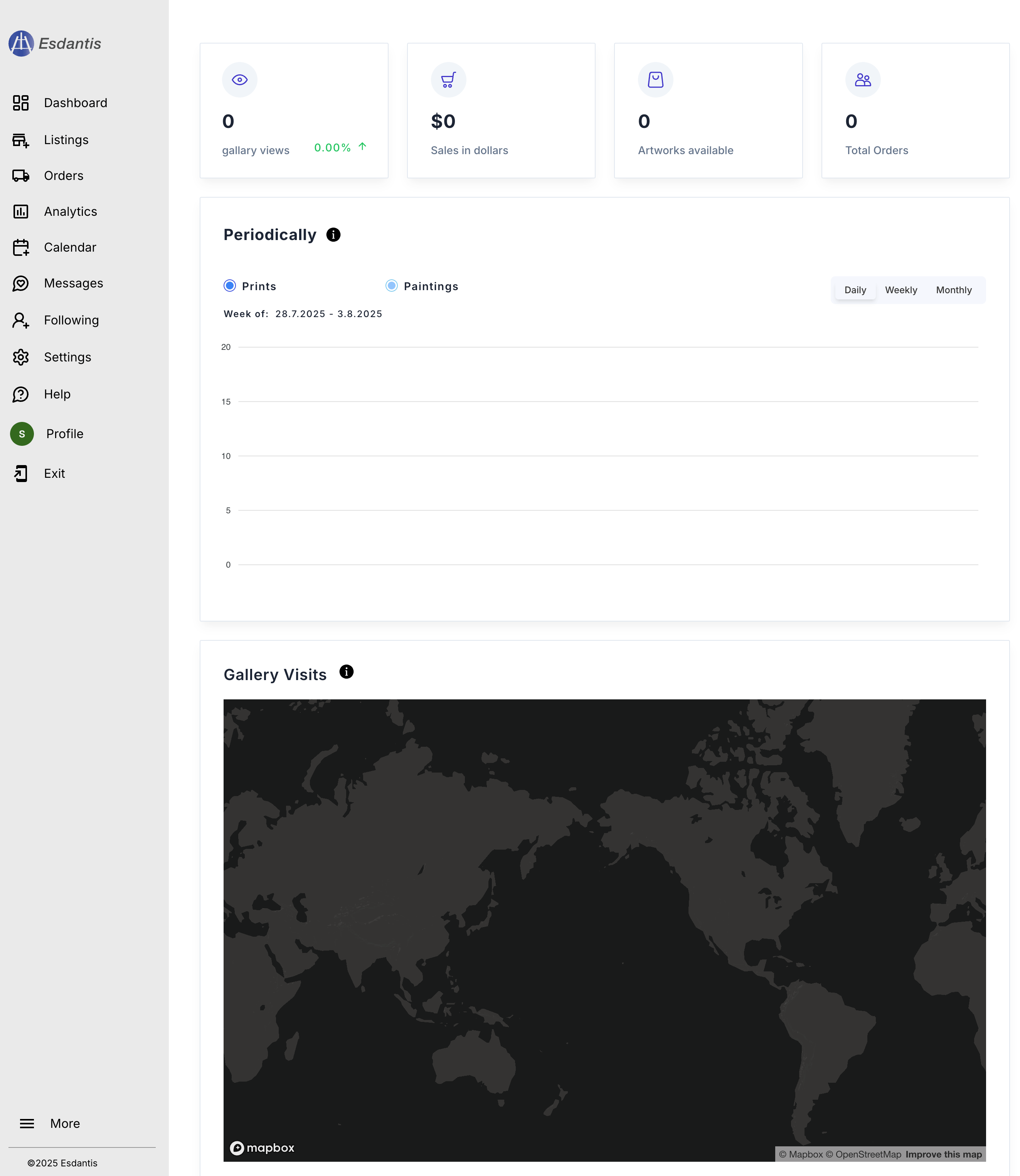This screenshot has width=1020, height=1176.
Task: Switch to the Monthly view
Action: coord(954,290)
